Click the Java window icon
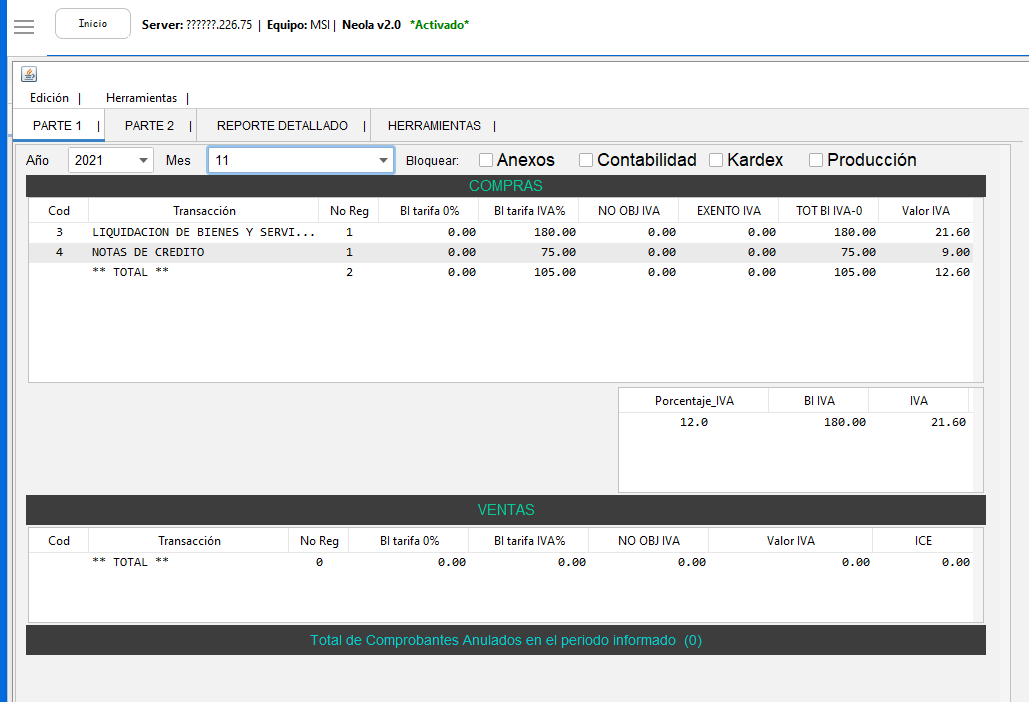The height and width of the screenshot is (702, 1029). [29, 74]
